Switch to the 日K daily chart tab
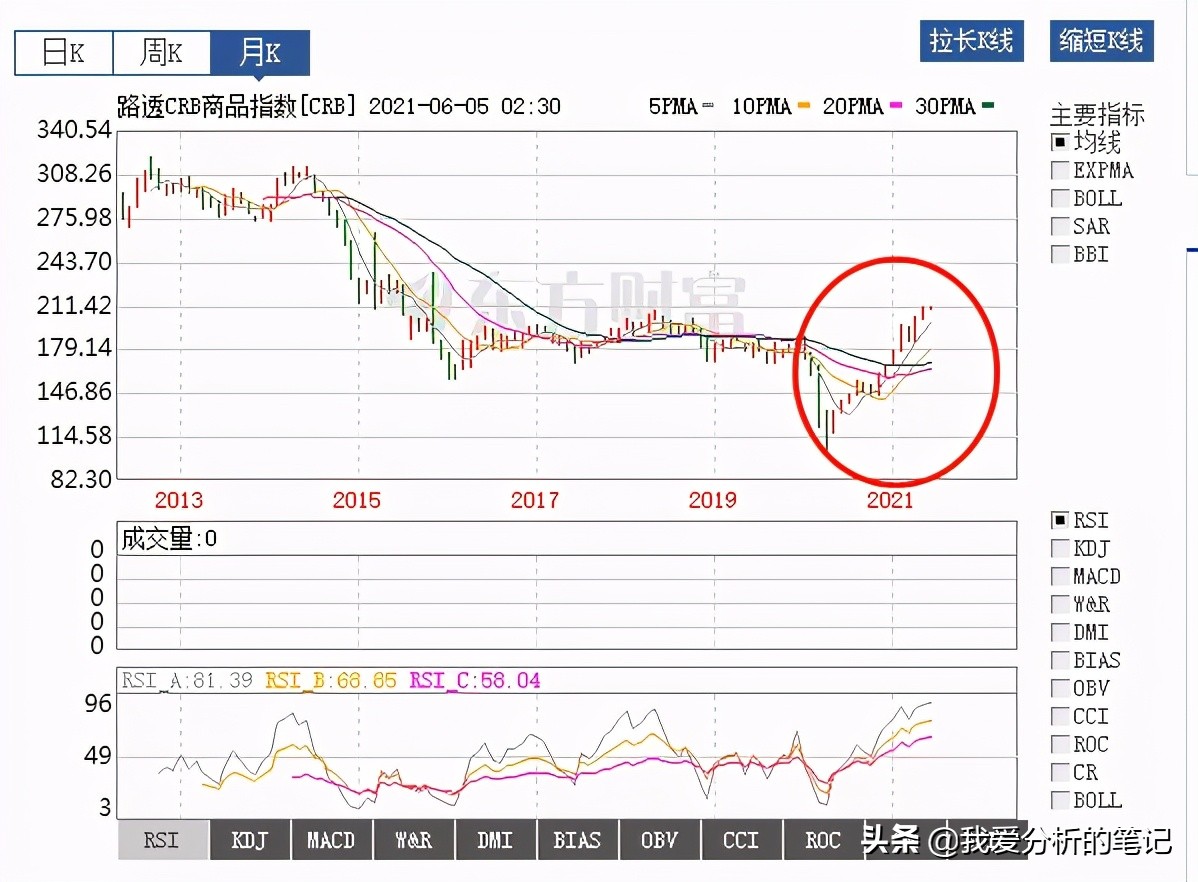1198x882 pixels. [x=62, y=52]
